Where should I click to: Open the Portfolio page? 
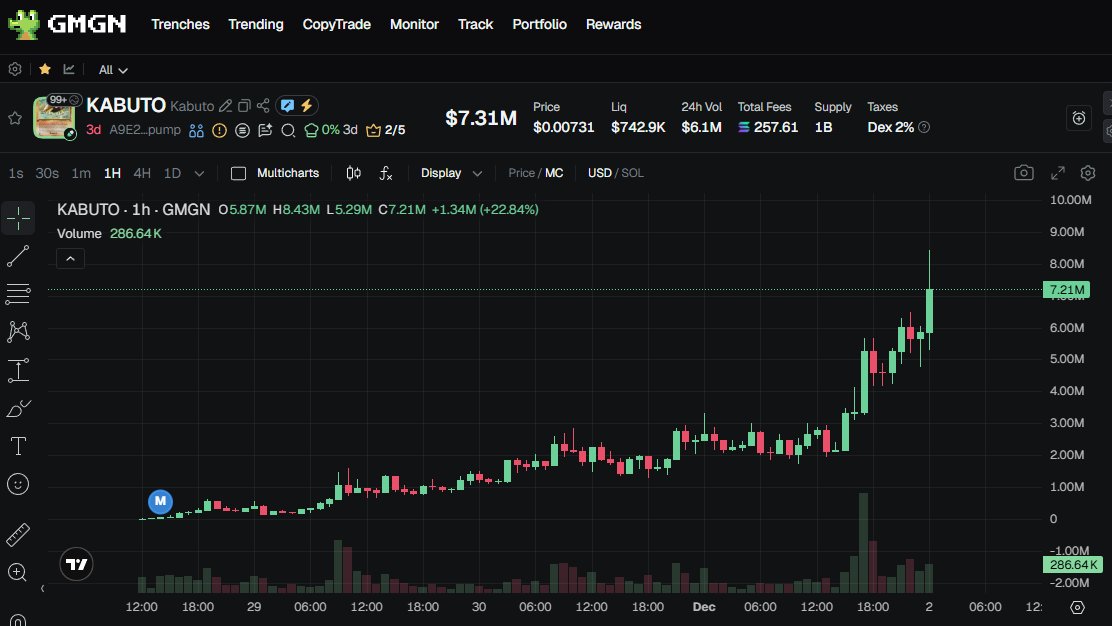[539, 24]
